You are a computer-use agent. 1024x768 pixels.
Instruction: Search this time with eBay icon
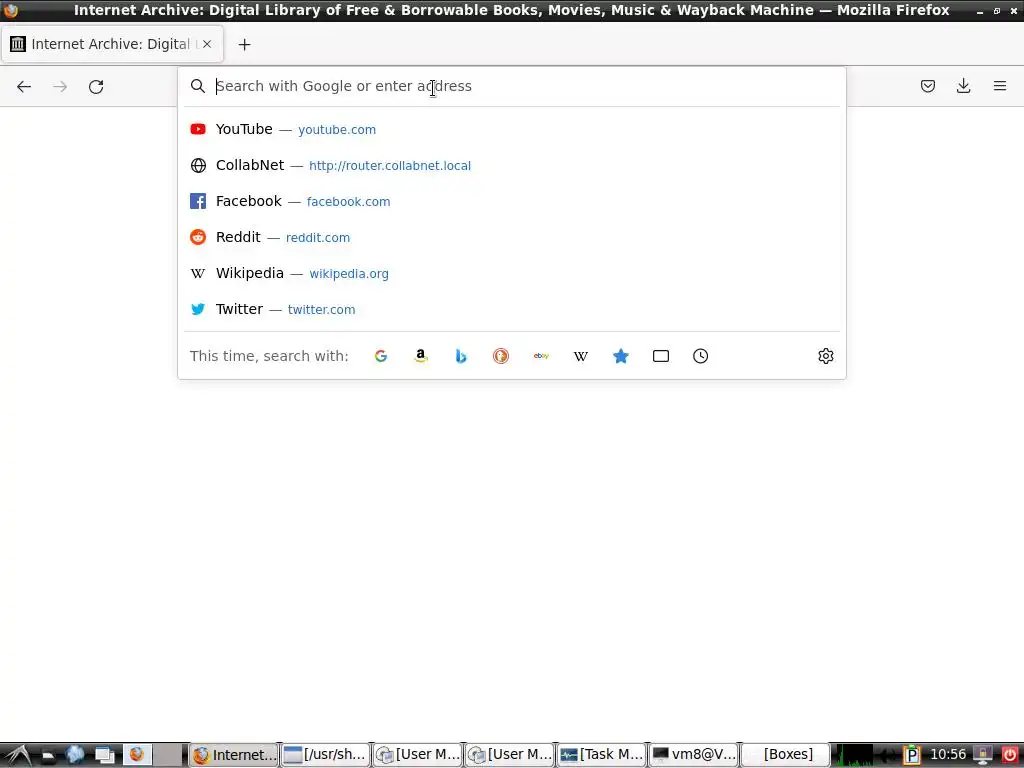541,356
